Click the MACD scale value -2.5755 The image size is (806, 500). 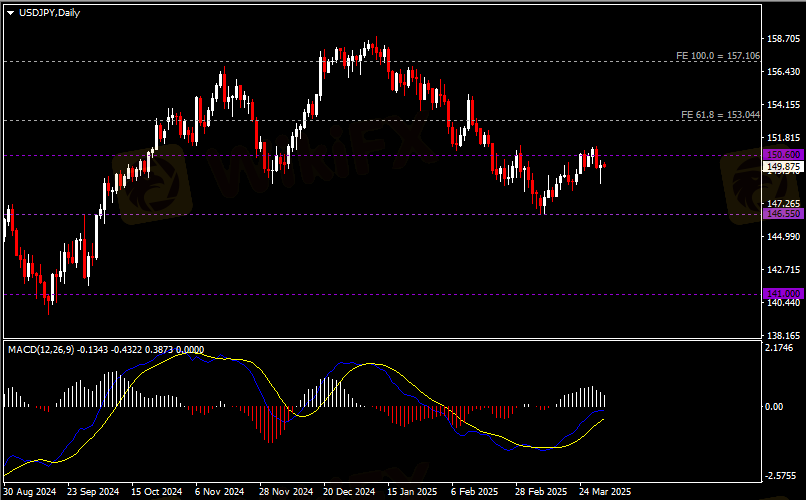coord(781,476)
